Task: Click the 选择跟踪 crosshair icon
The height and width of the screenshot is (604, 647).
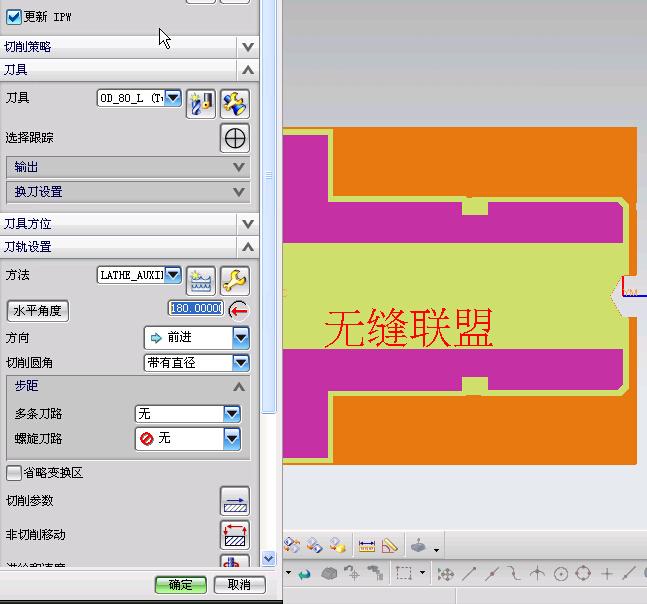Action: pos(235,138)
